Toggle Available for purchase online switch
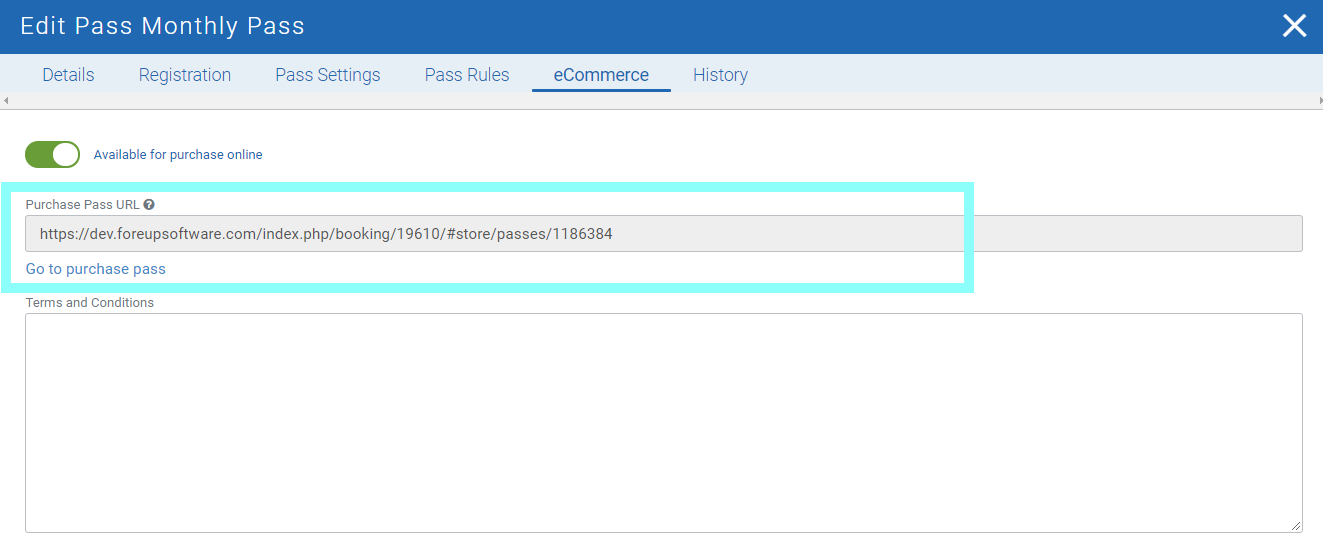This screenshot has height=552, width=1323. tap(52, 154)
